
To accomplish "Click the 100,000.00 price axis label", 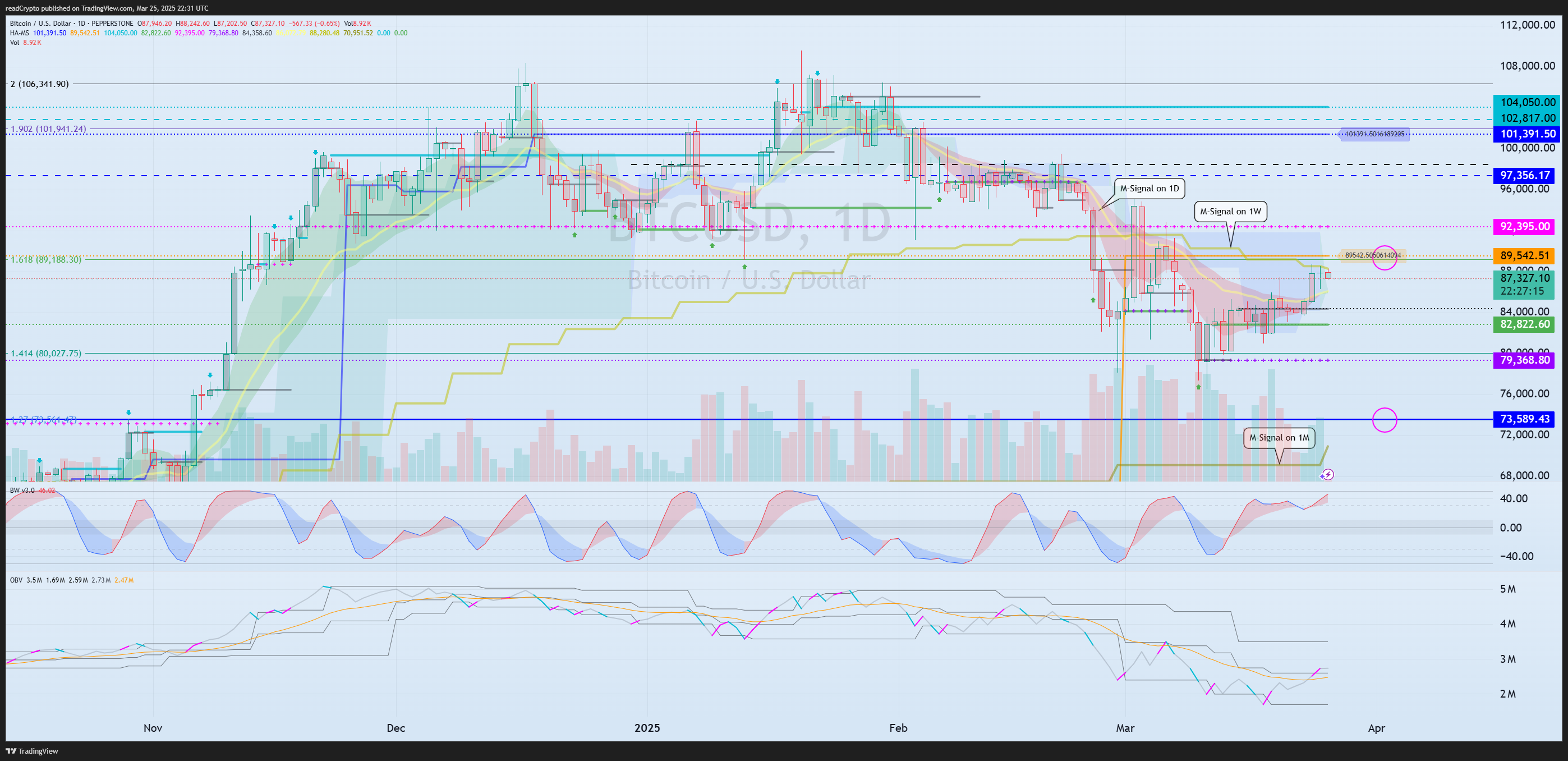I will click(1527, 148).
